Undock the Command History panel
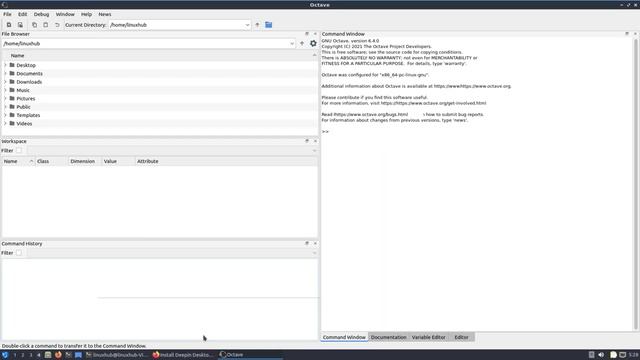Screen dimensions: 640x360 [x=307, y=243]
